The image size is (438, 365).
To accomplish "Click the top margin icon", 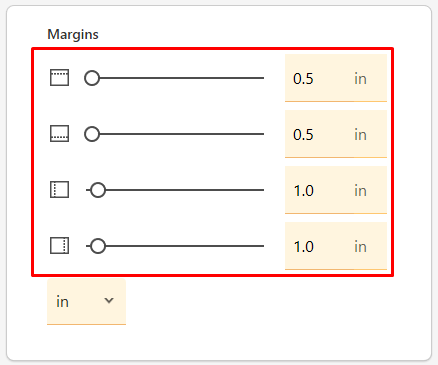I will point(60,78).
